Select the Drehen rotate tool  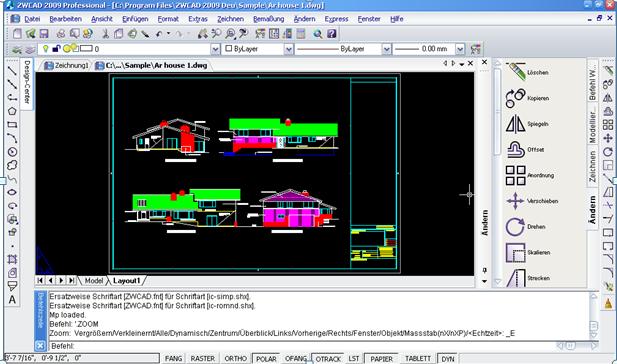[x=525, y=227]
